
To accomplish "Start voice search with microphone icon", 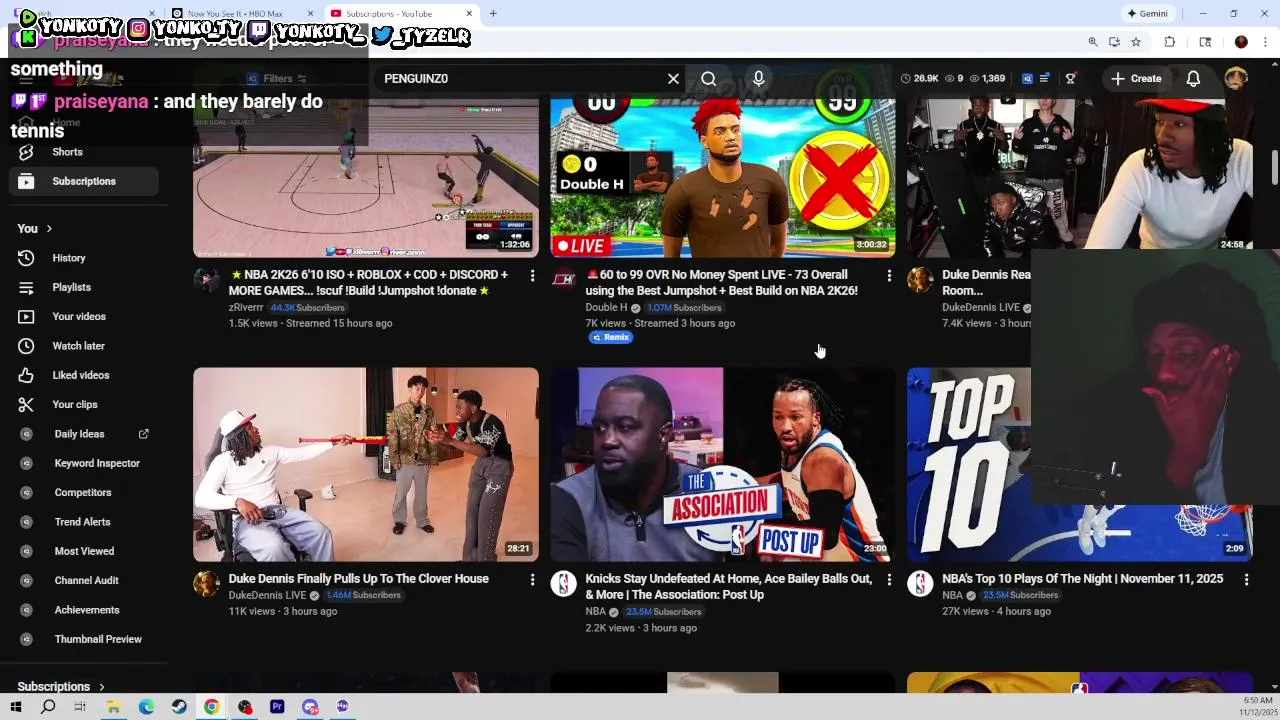I will 758,78.
